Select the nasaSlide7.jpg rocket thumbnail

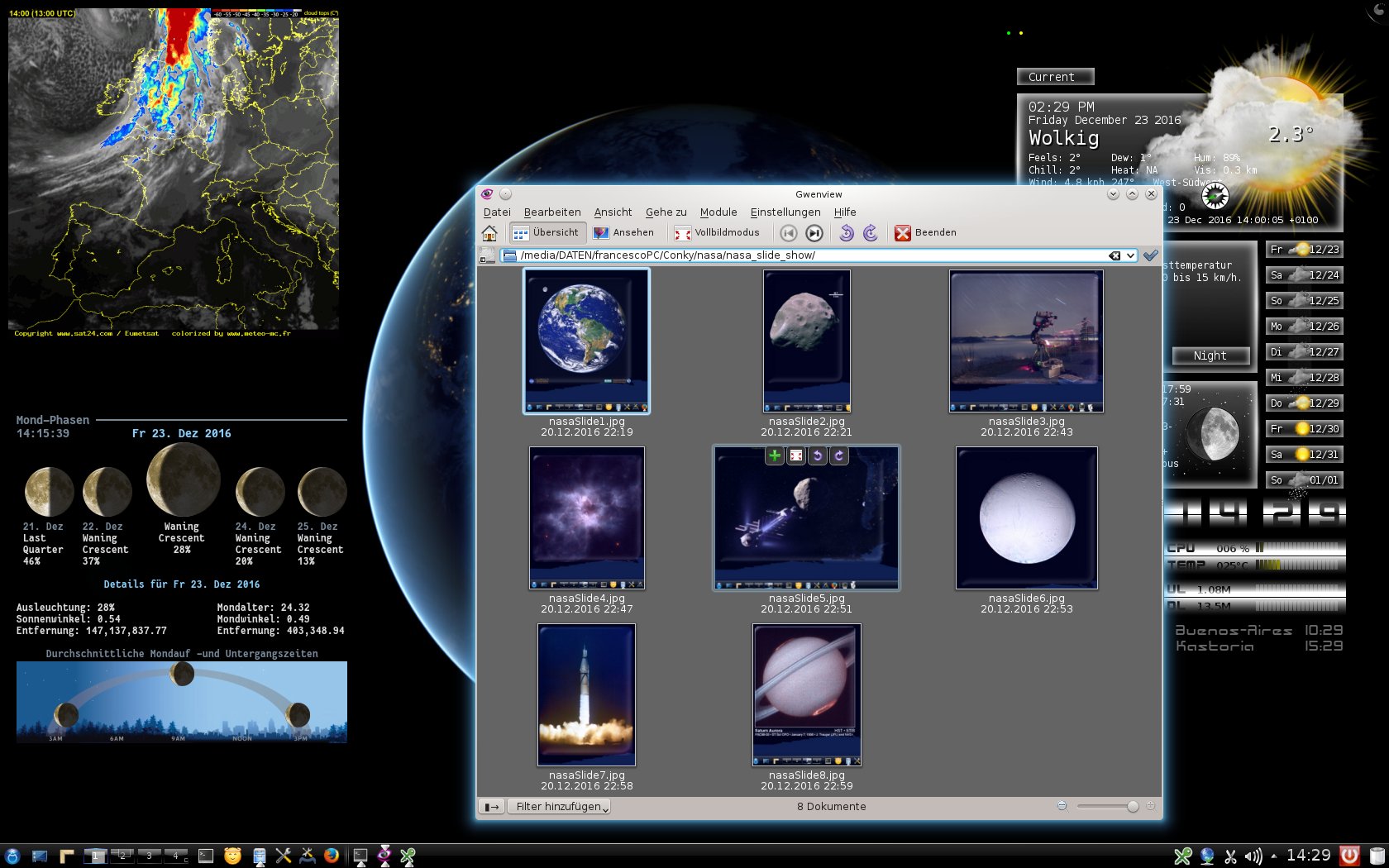586,695
